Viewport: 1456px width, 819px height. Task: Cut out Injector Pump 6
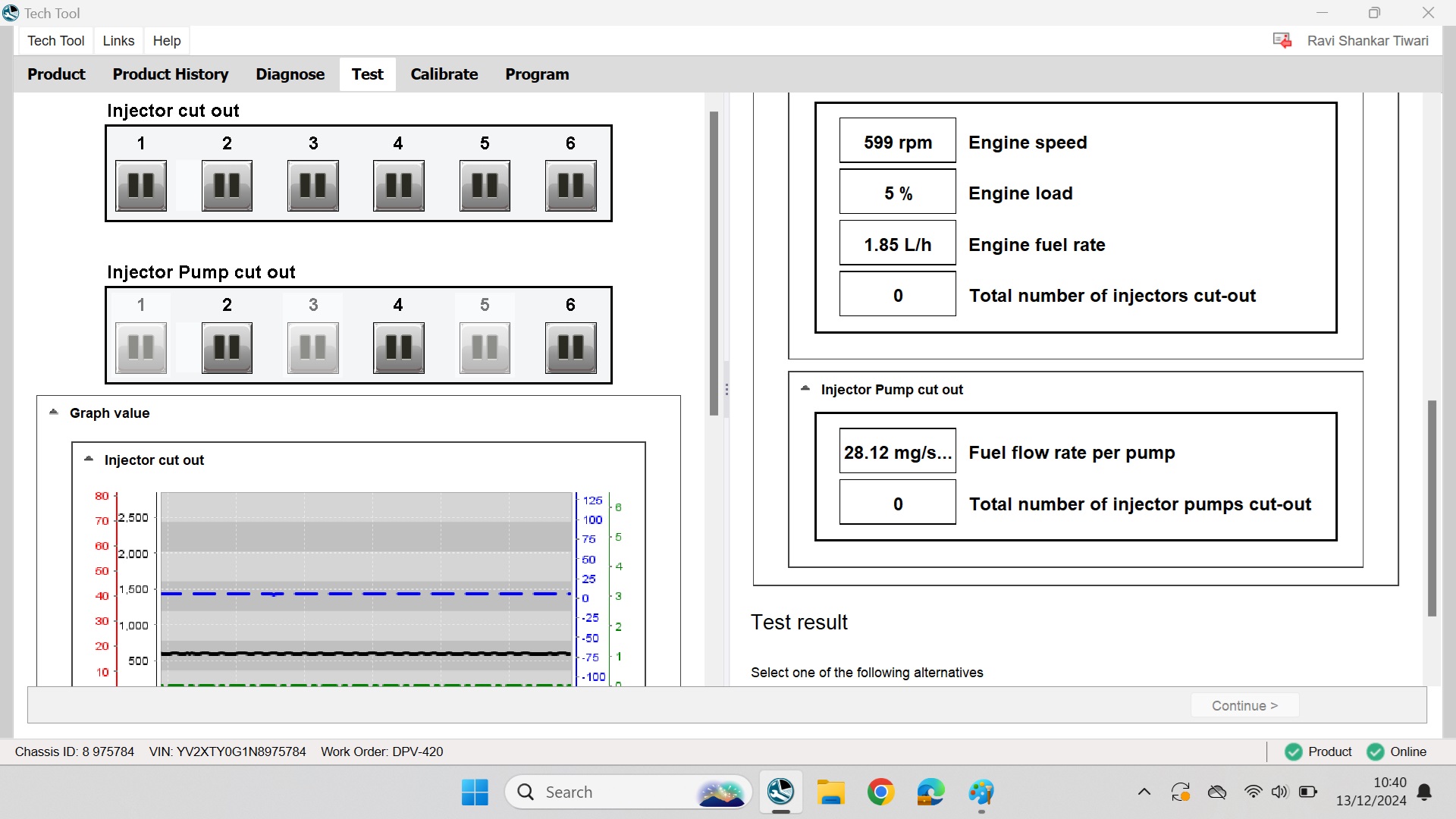[571, 348]
